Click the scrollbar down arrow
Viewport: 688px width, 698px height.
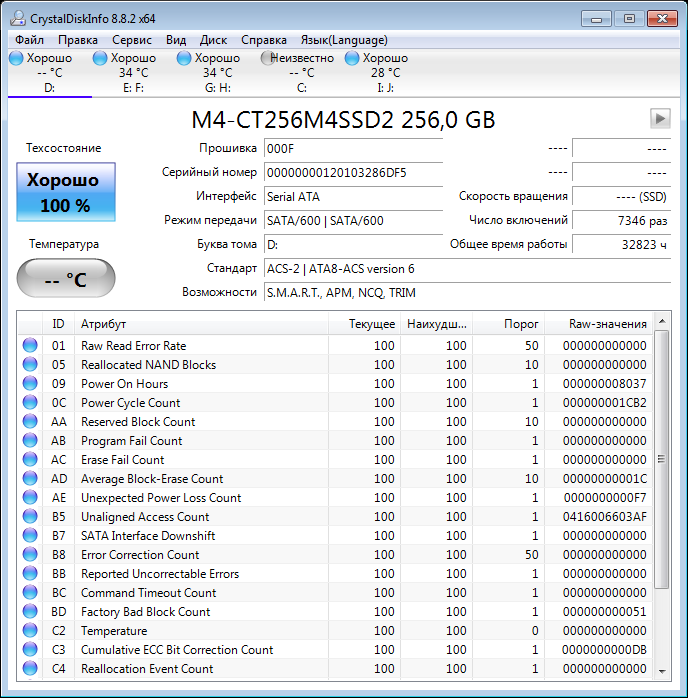pos(662,671)
